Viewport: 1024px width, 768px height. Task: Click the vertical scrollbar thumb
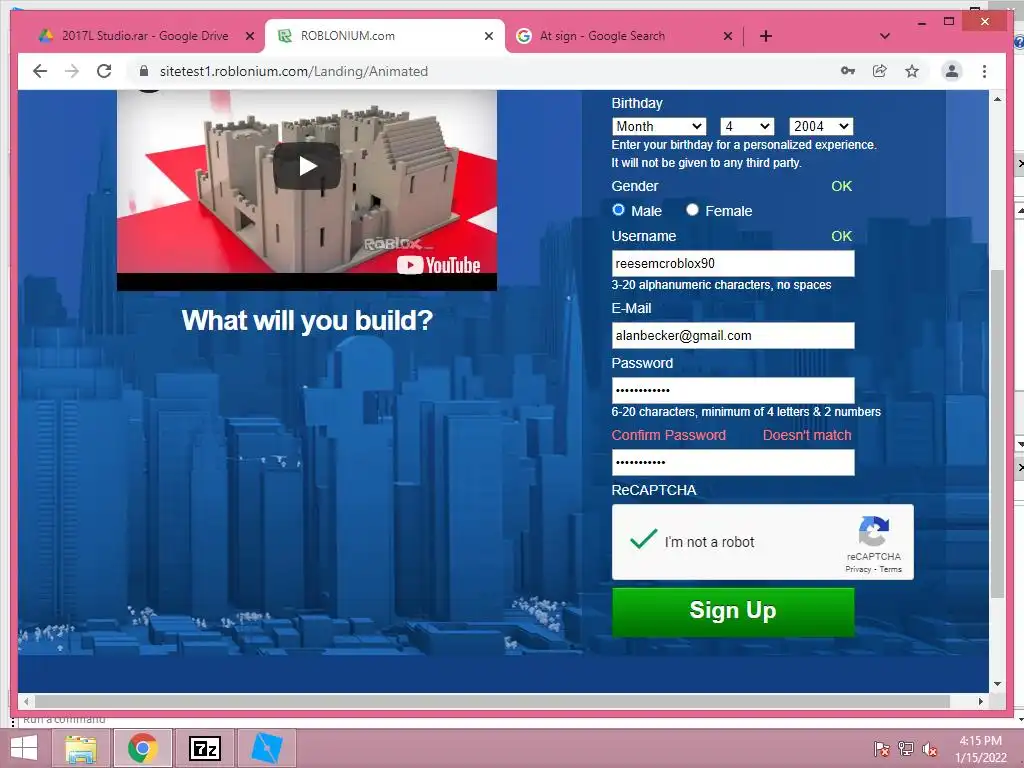(997, 434)
